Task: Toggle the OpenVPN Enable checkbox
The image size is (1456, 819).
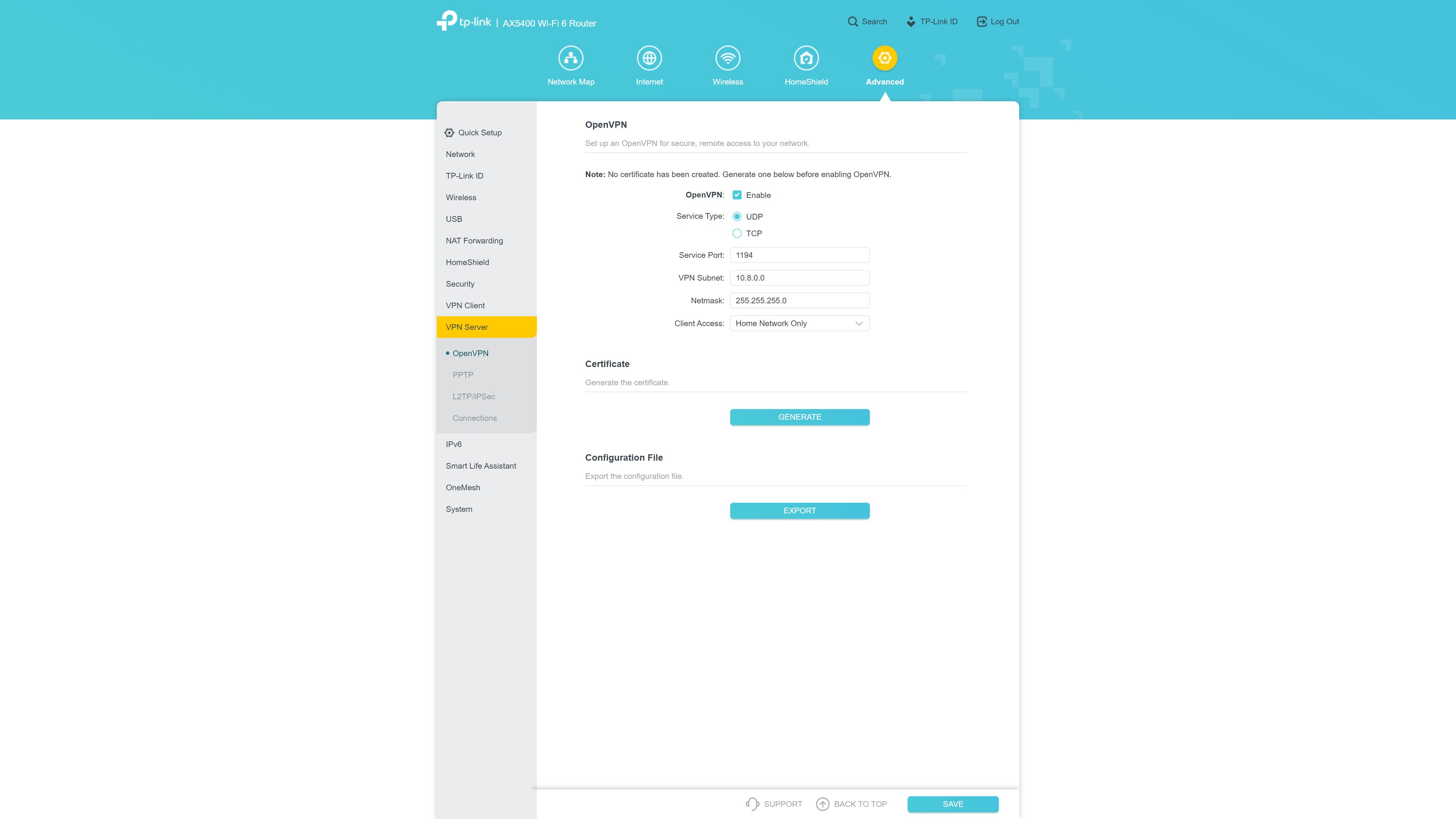Action: click(737, 194)
